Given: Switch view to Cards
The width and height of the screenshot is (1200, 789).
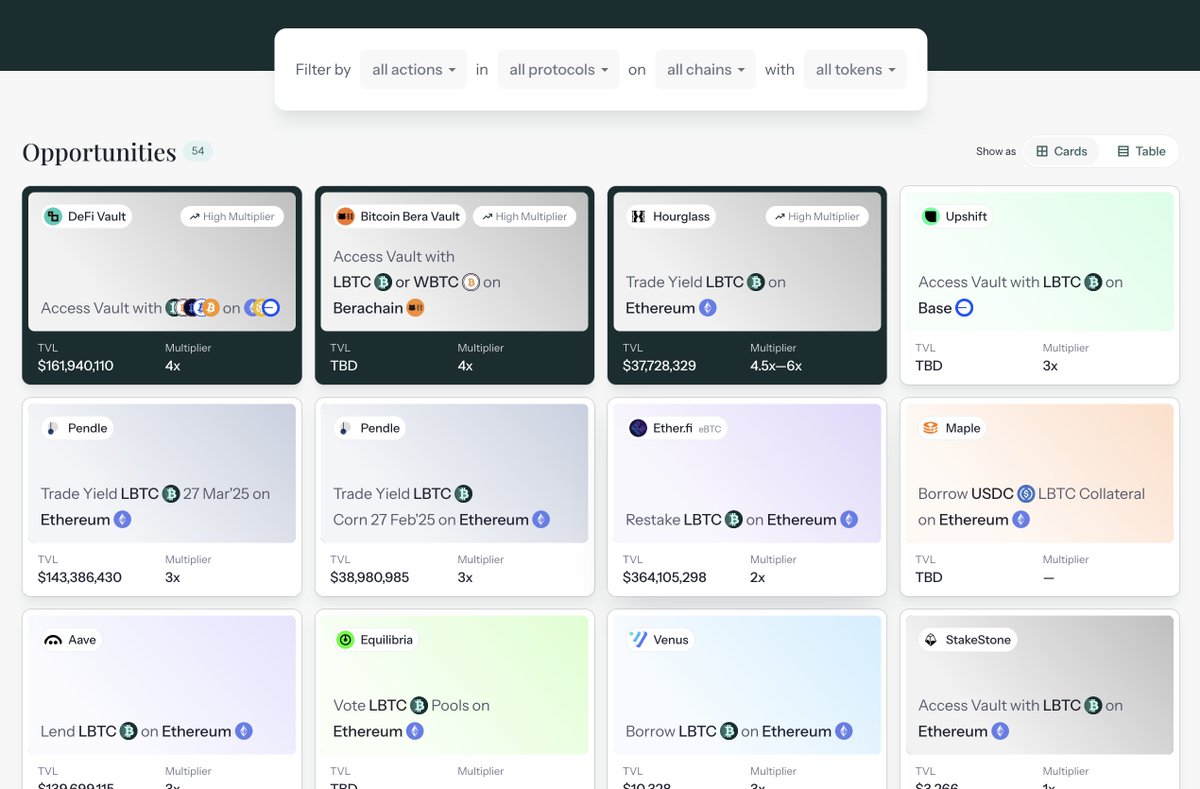Looking at the screenshot, I should (x=1061, y=151).
